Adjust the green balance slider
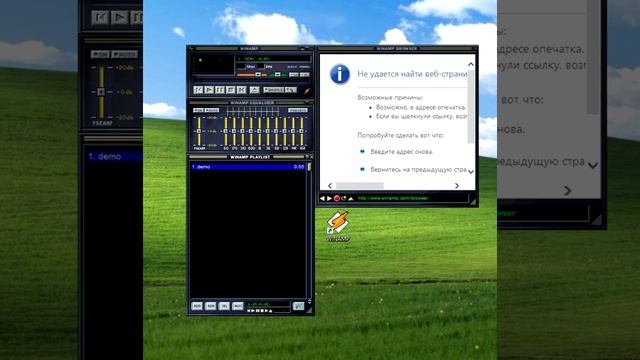 click(278, 75)
